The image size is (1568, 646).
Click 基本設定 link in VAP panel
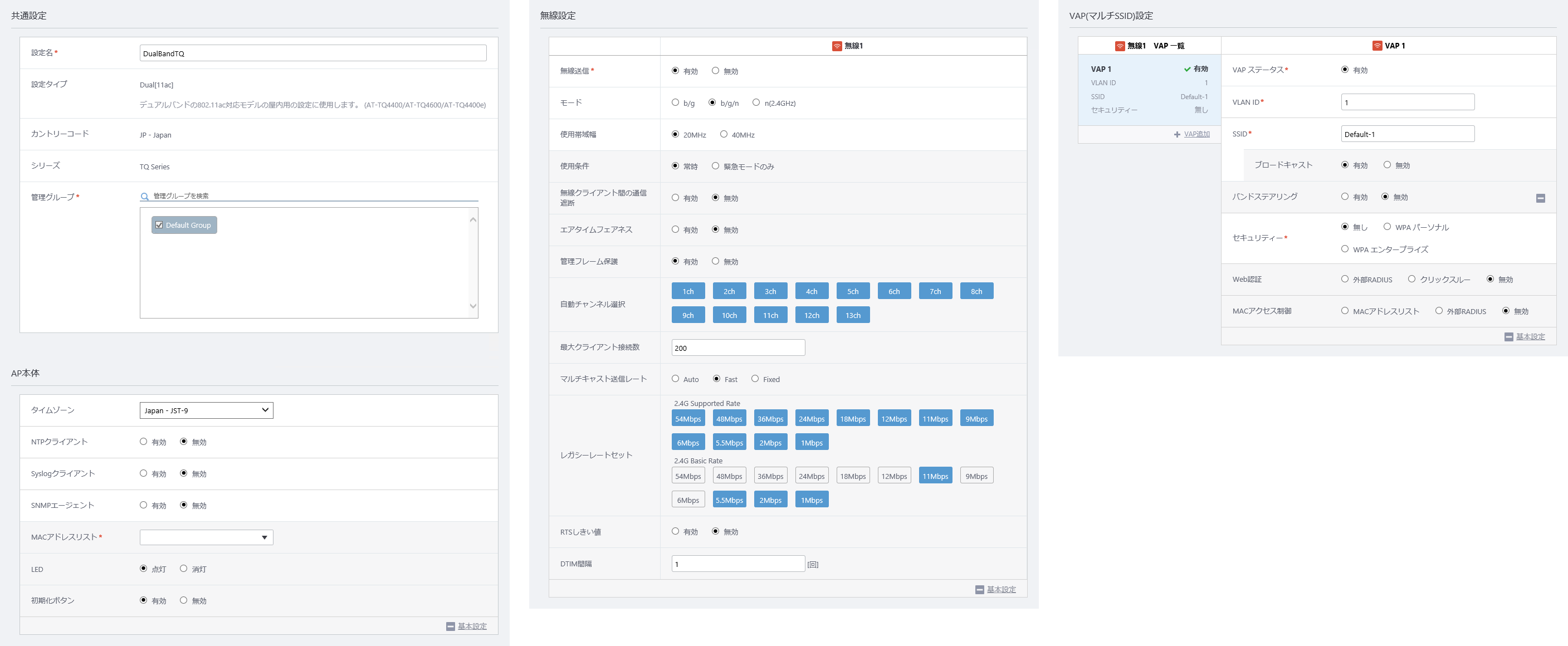click(x=1530, y=337)
